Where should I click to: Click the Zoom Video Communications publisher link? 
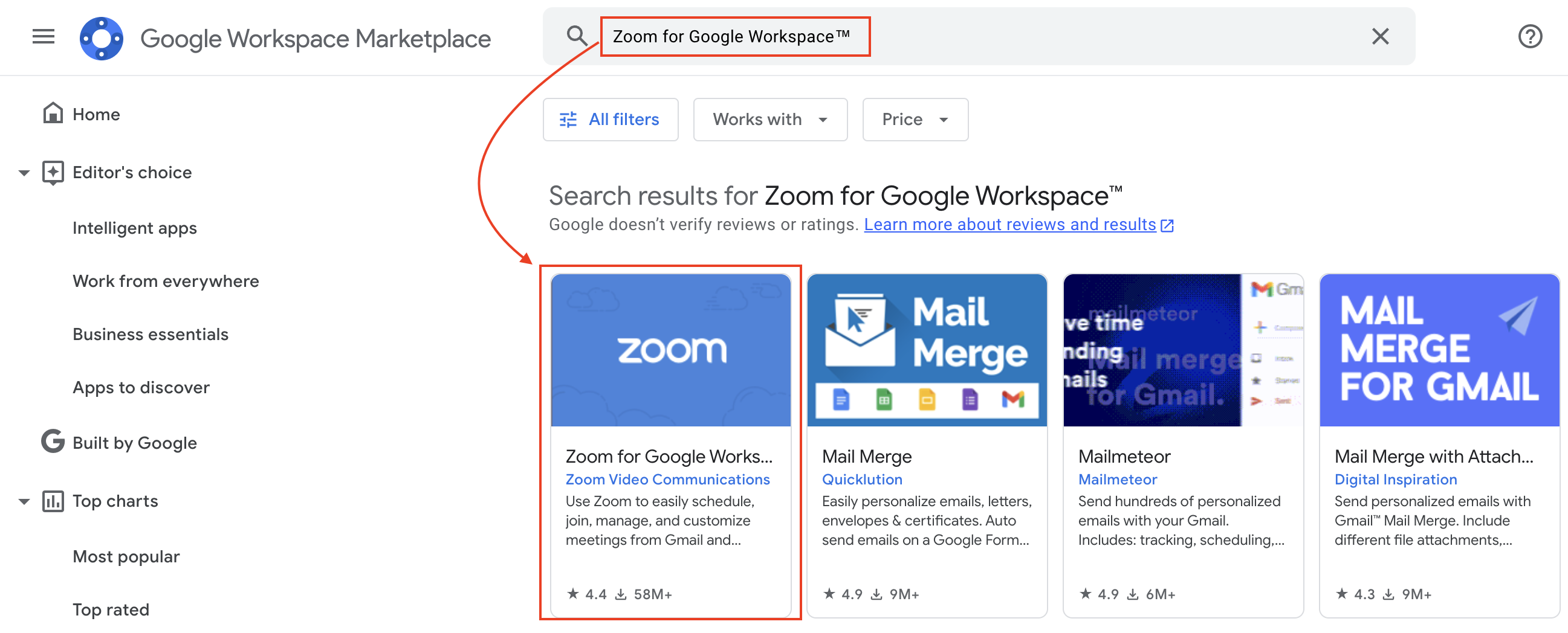(668, 479)
